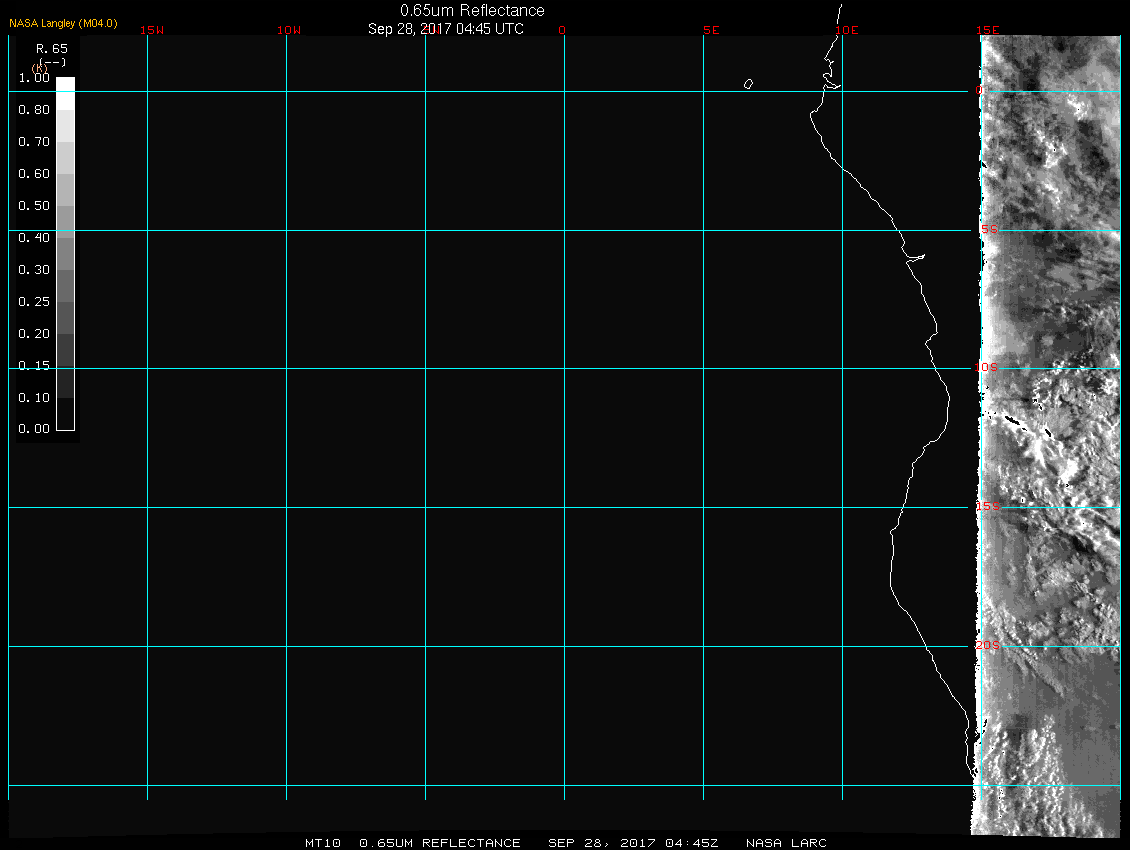Screen dimensions: 1130x850
Task: Click the 15S latitude label
Action: tap(988, 507)
